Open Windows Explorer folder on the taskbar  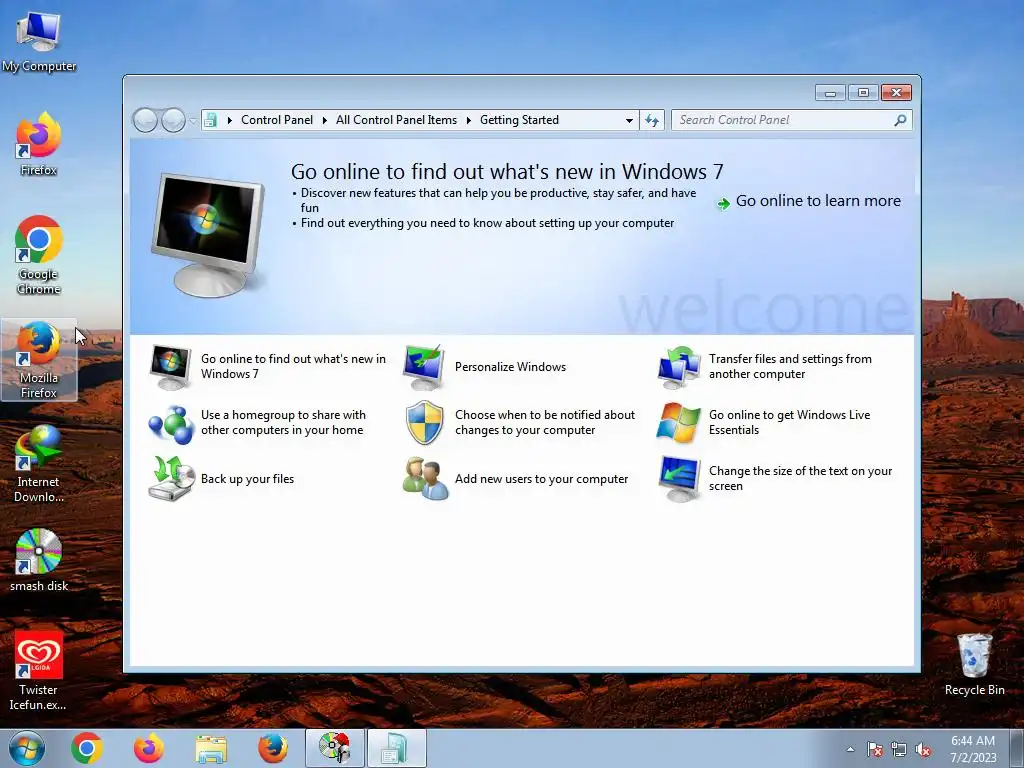pyautogui.click(x=211, y=748)
